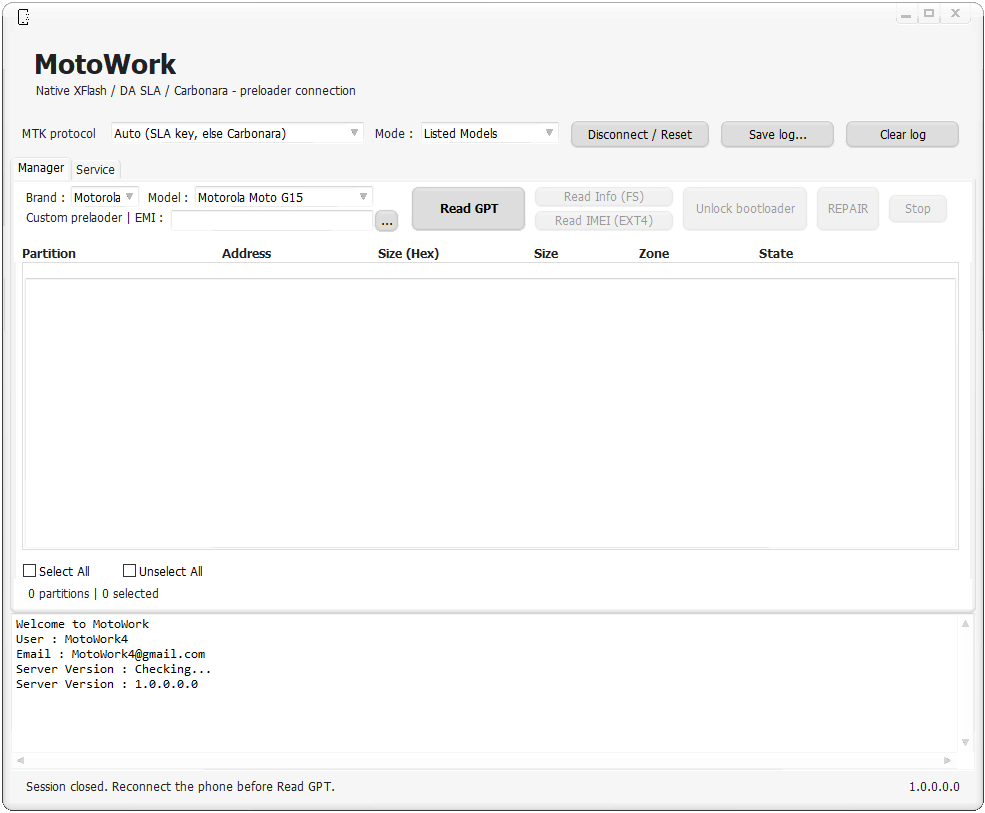Focus the Custom preloader EMI input field
This screenshot has width=985, height=813.
pos(271,220)
